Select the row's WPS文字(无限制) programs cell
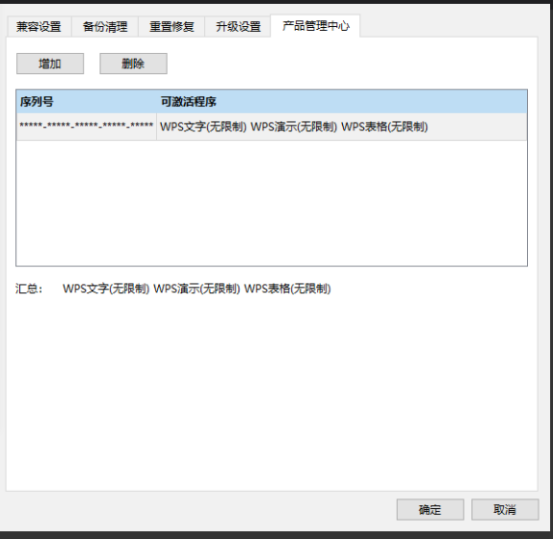554x539 pixels. pyautogui.click(x=342, y=126)
